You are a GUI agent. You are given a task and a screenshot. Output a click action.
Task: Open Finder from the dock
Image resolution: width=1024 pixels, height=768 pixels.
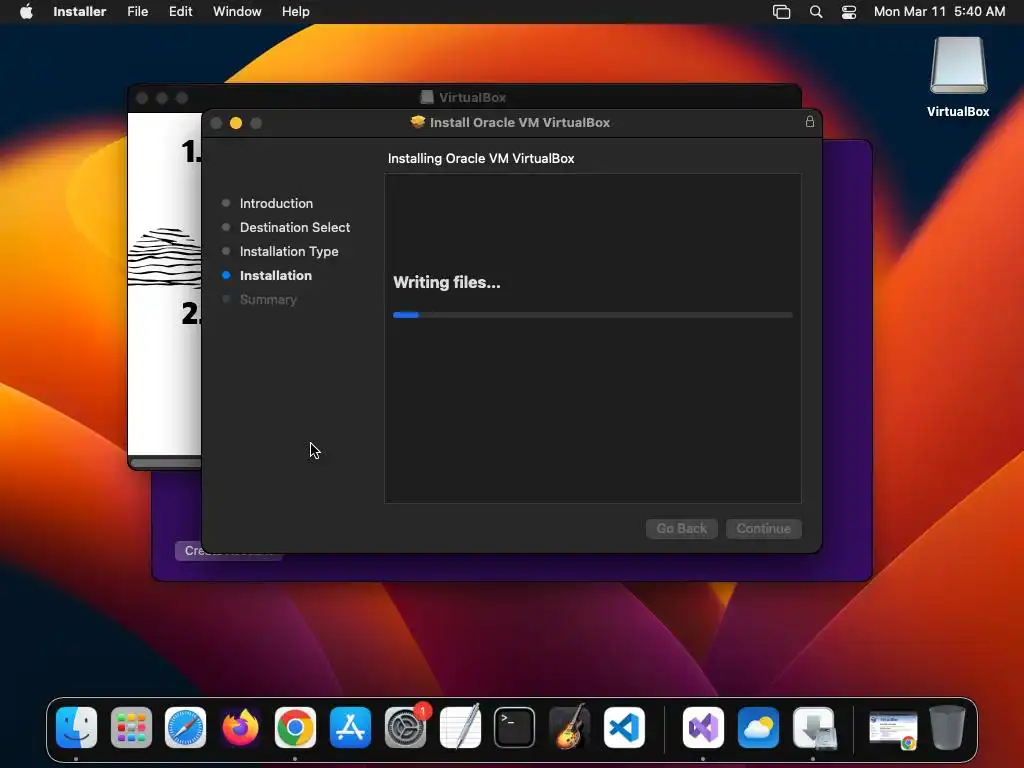76,728
